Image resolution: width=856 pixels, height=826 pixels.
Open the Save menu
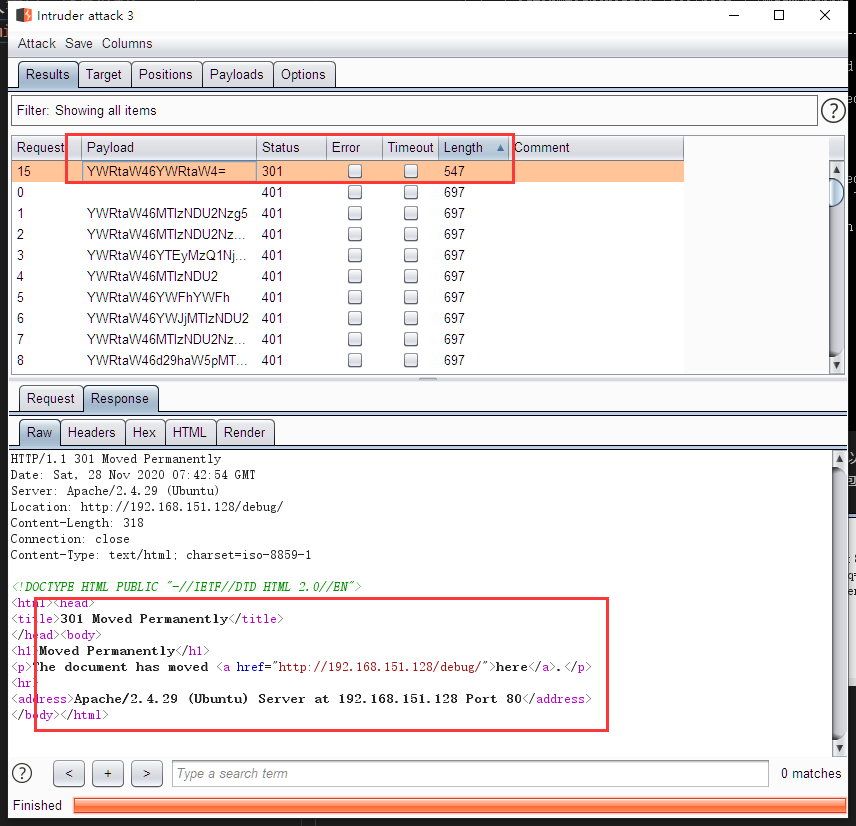[x=78, y=44]
